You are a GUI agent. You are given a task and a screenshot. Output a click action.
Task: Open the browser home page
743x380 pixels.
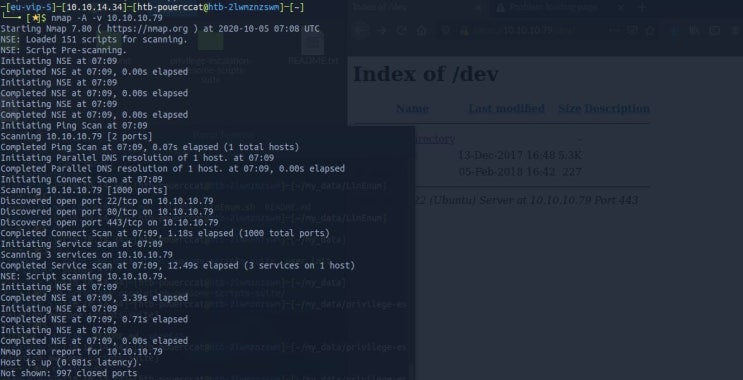421,31
